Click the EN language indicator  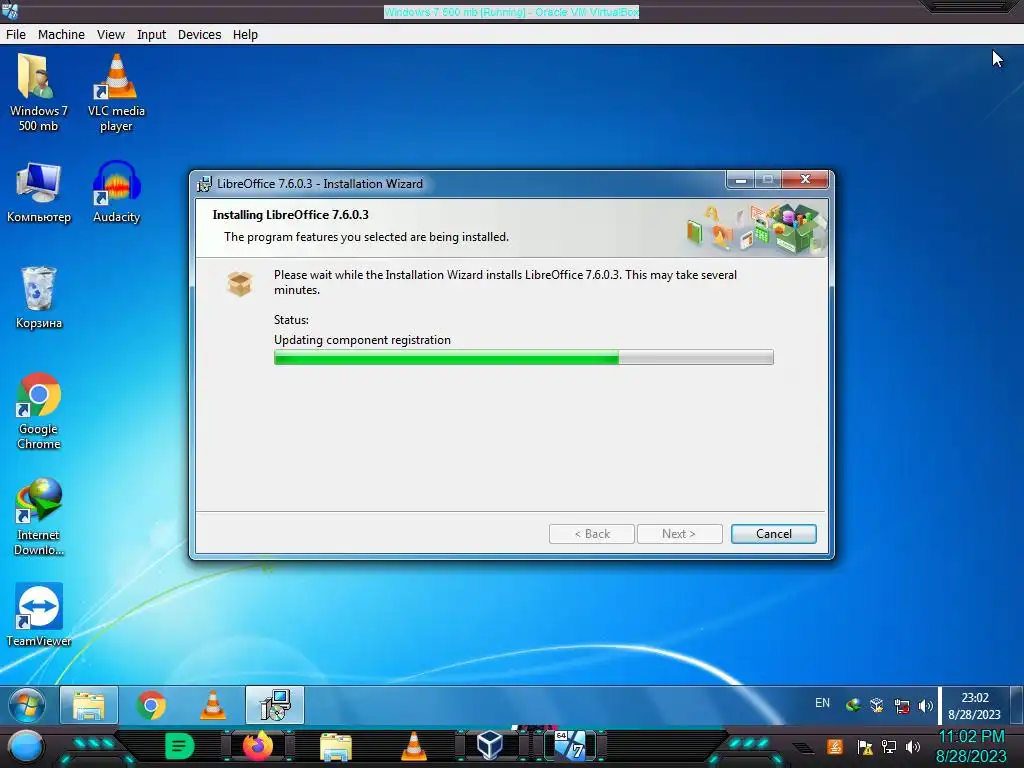tap(822, 703)
